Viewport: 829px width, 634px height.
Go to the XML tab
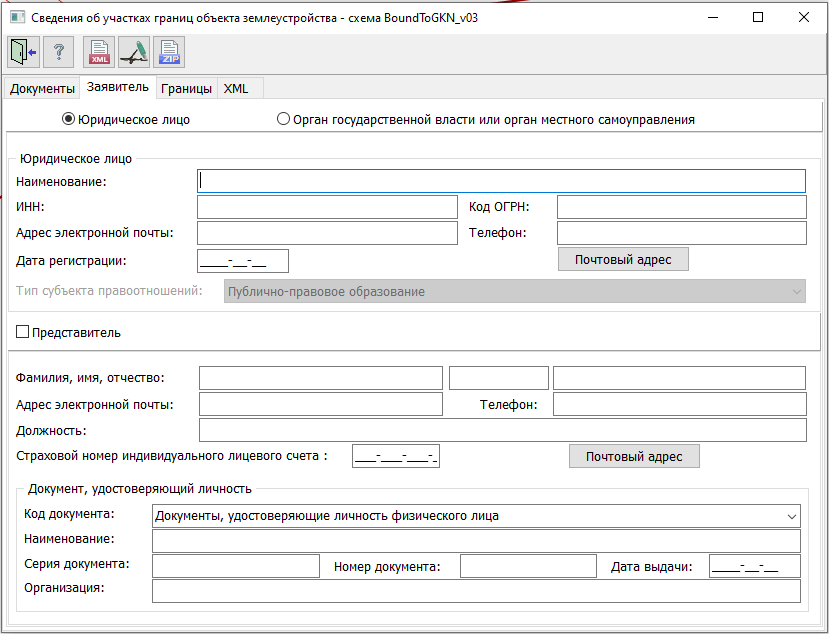pos(236,89)
